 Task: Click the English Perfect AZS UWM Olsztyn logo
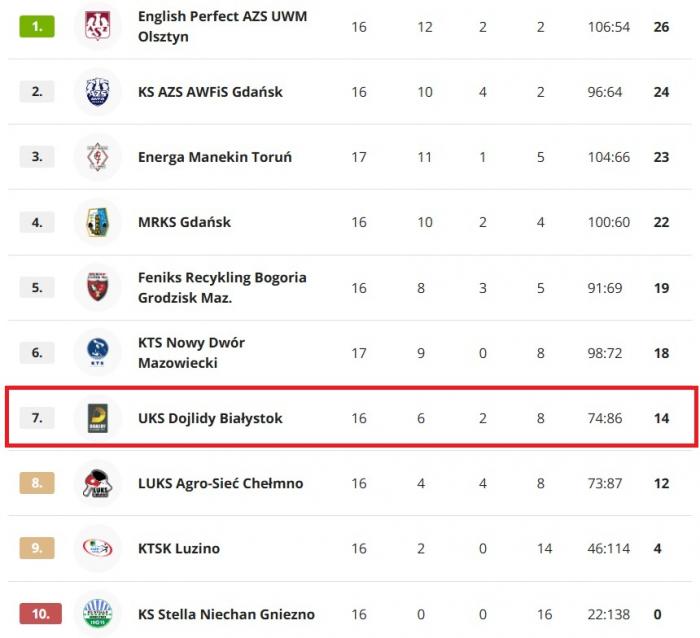coord(97,27)
